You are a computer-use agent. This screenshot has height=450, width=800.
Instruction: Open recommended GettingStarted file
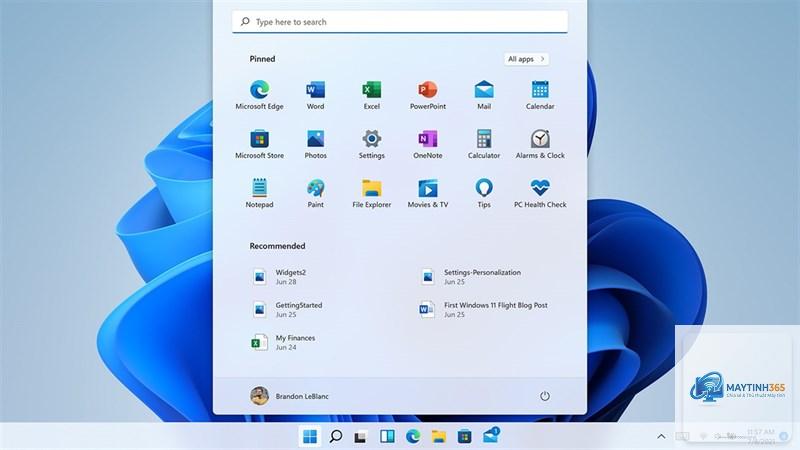pyautogui.click(x=287, y=309)
